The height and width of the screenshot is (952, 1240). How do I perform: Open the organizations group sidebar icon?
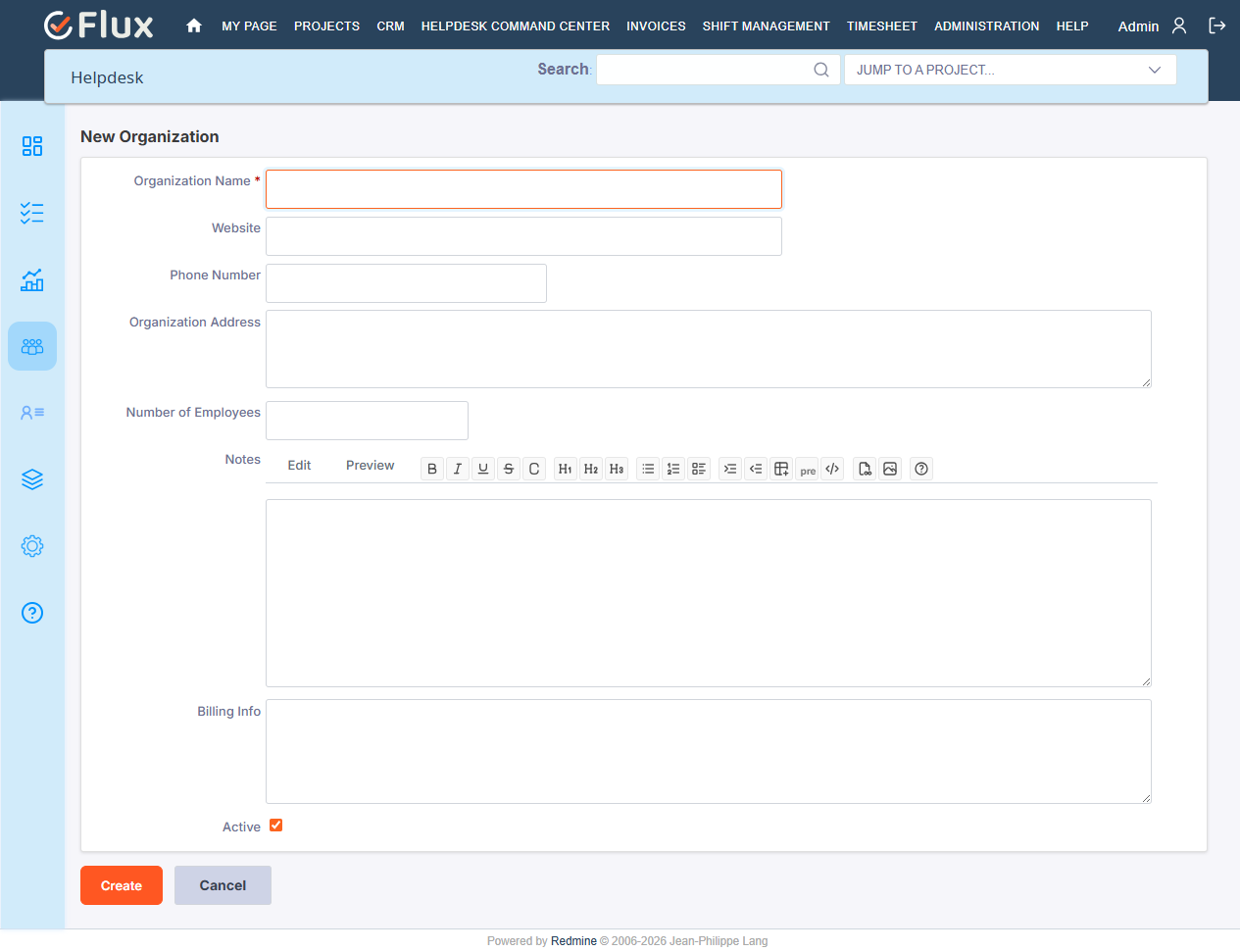click(x=32, y=346)
